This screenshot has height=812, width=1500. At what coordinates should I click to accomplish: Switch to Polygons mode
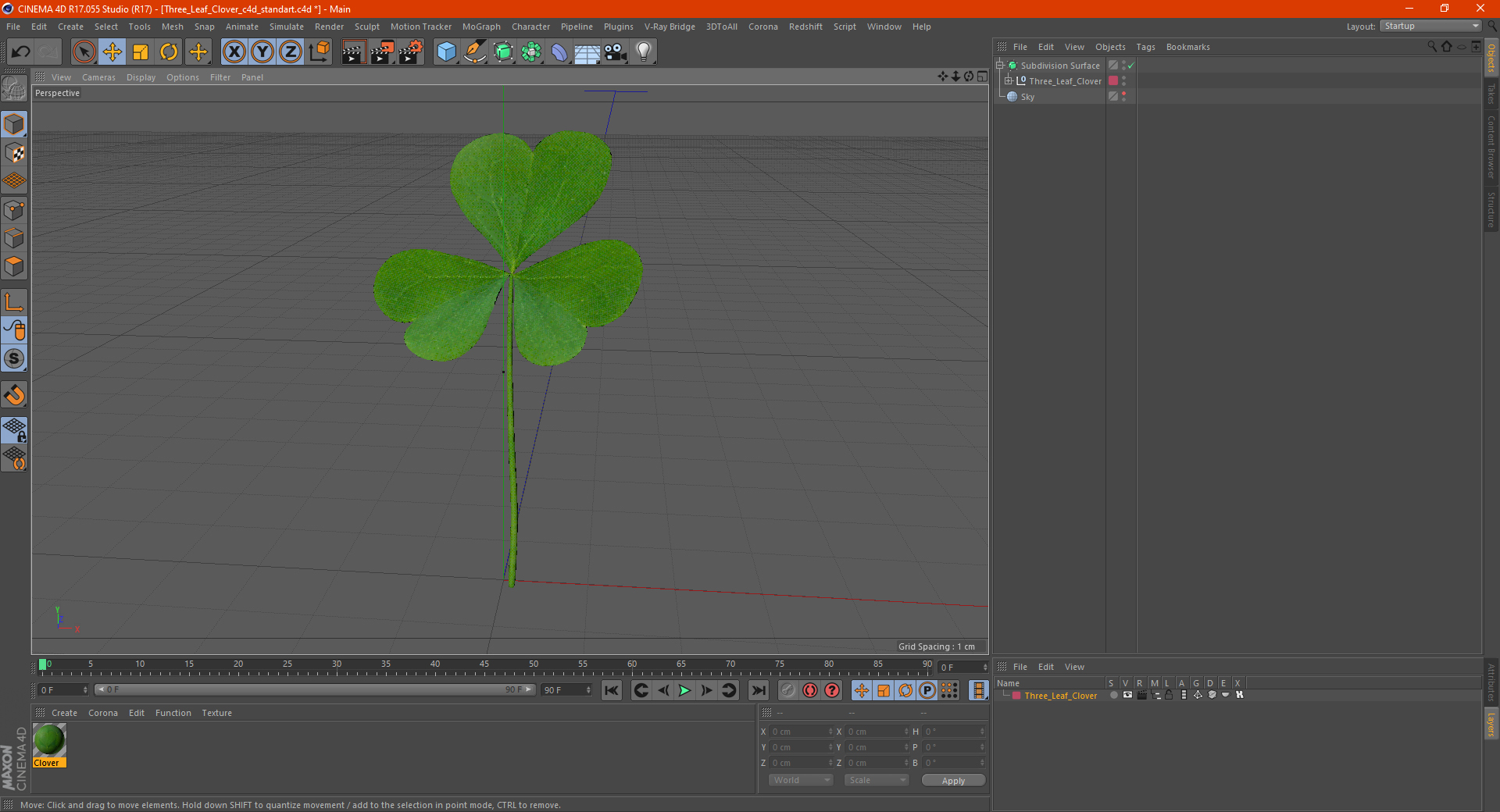pos(14,266)
